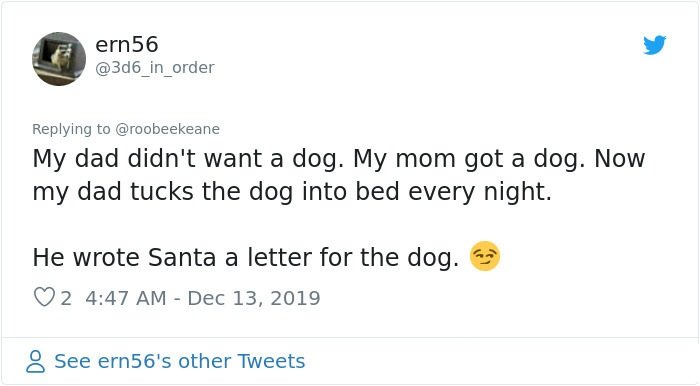Viewport: 700px width, 386px height.
Task: Click the person icon beside other Tweets
Action: [x=35, y=361]
